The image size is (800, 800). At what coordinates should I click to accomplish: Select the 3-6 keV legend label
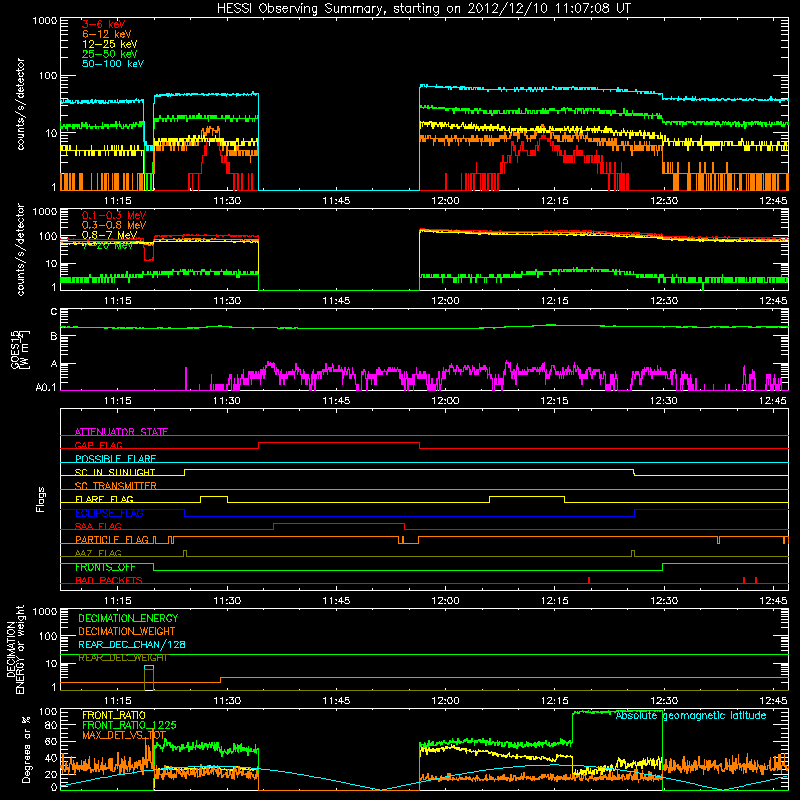104,24
